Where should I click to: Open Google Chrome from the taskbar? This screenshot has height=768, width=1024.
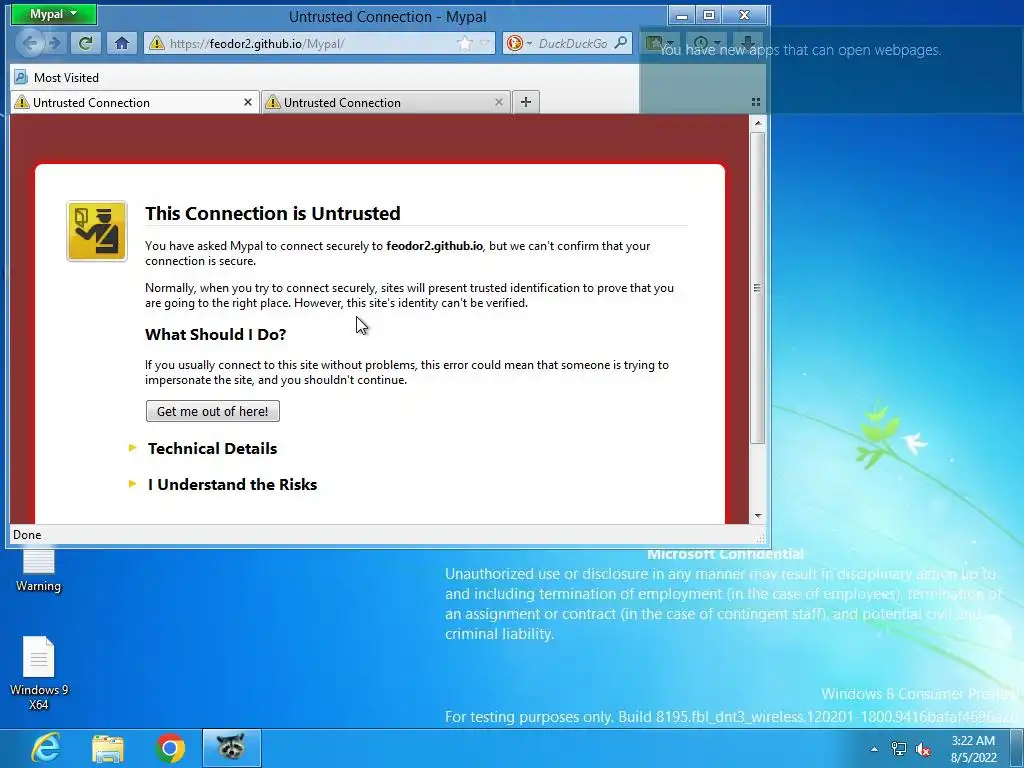tap(170, 748)
